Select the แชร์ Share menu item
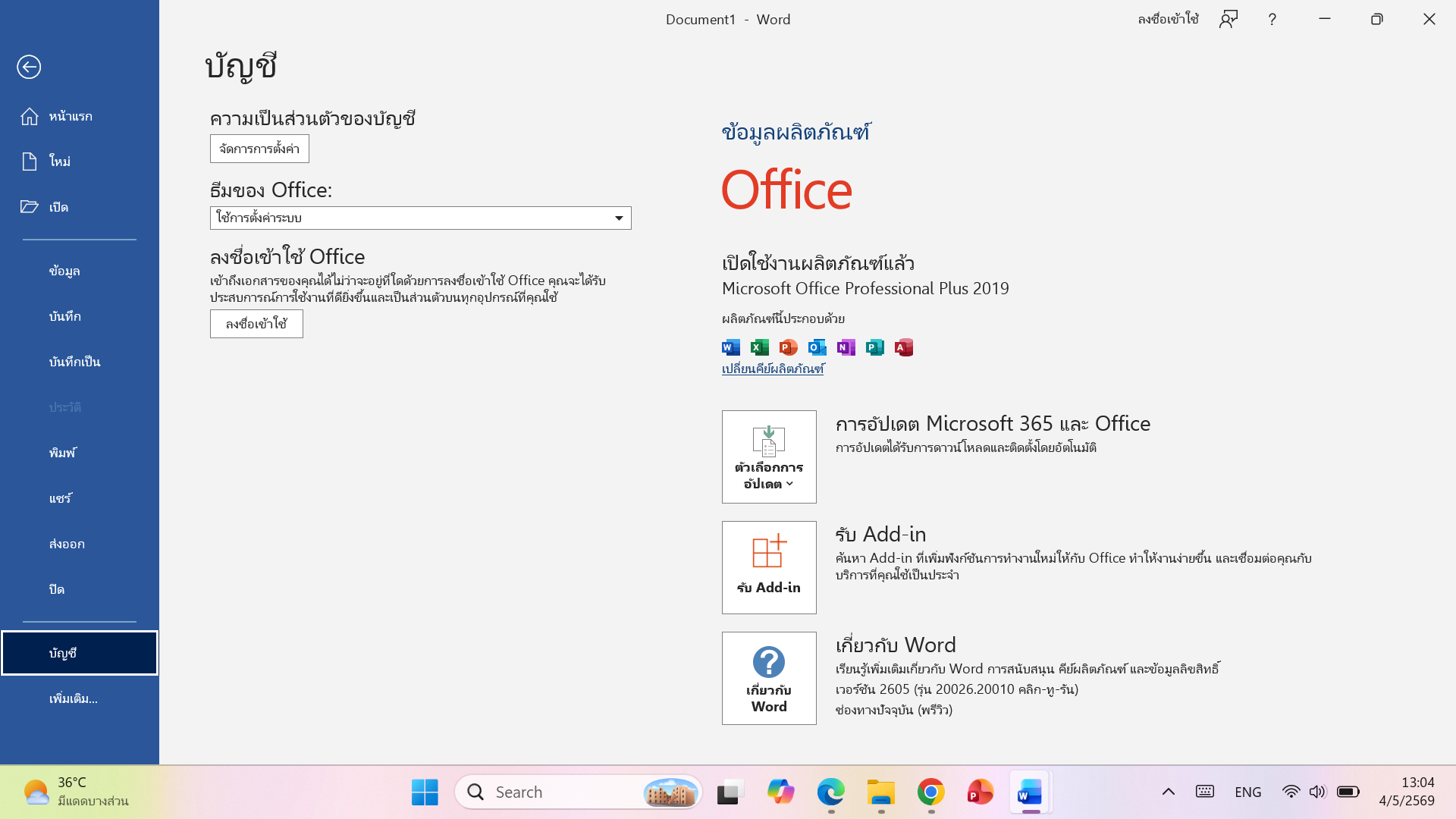Viewport: 1456px width, 819px height. 80,498
